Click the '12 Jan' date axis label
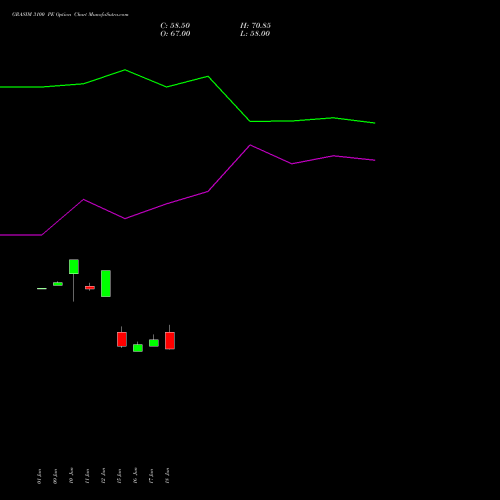The width and height of the screenshot is (500, 500). (103, 476)
